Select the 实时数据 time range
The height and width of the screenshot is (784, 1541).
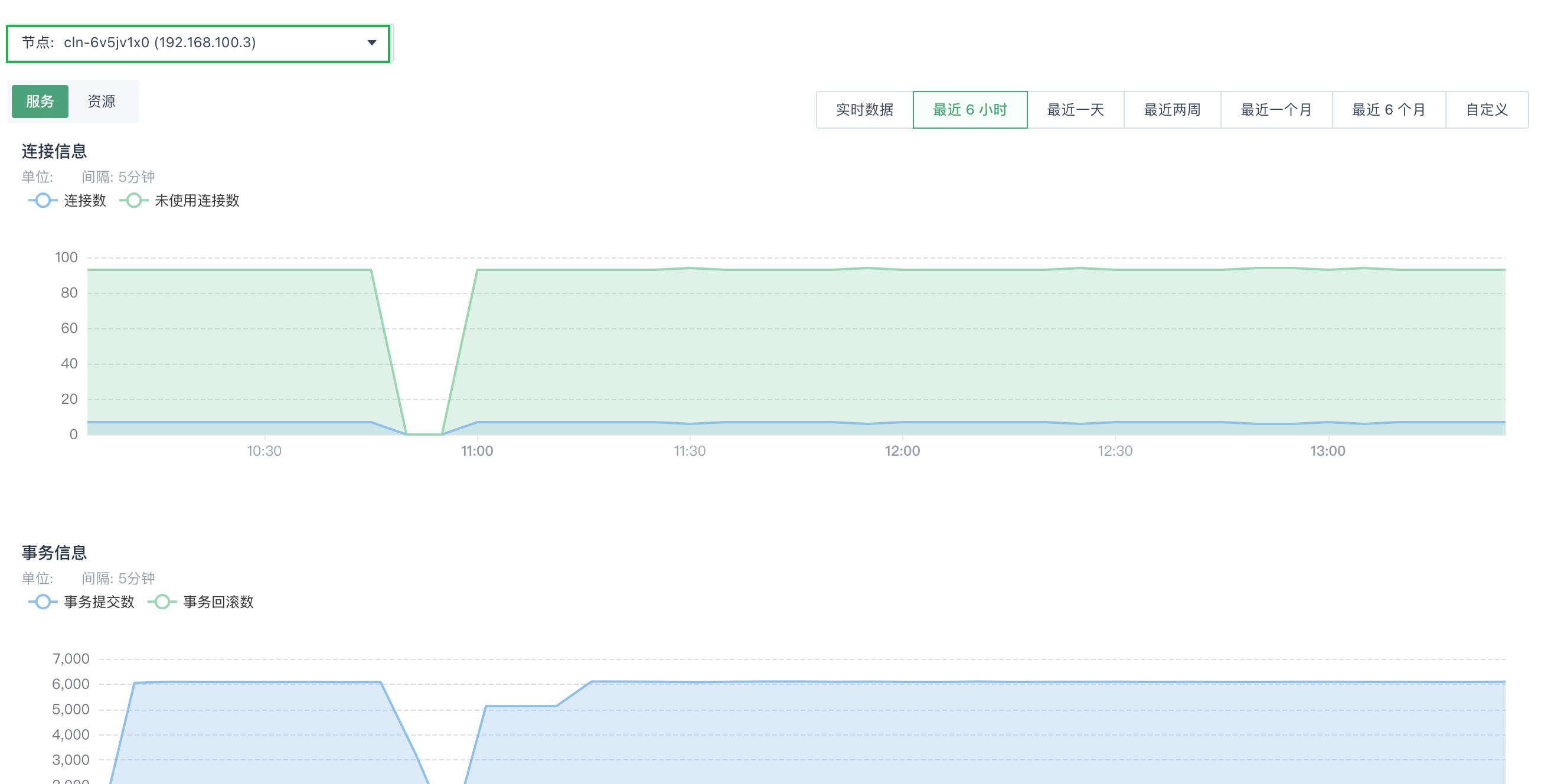pos(864,109)
